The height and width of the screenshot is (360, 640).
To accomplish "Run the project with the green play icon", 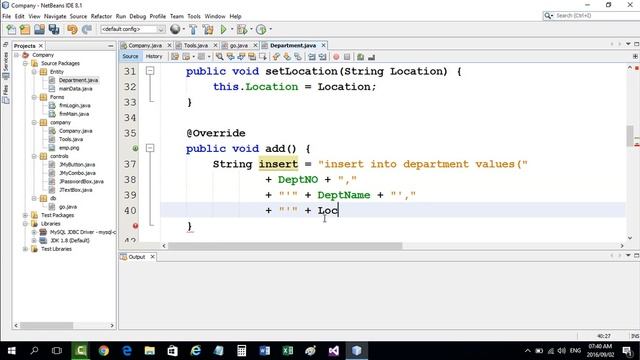I will pos(223,29).
